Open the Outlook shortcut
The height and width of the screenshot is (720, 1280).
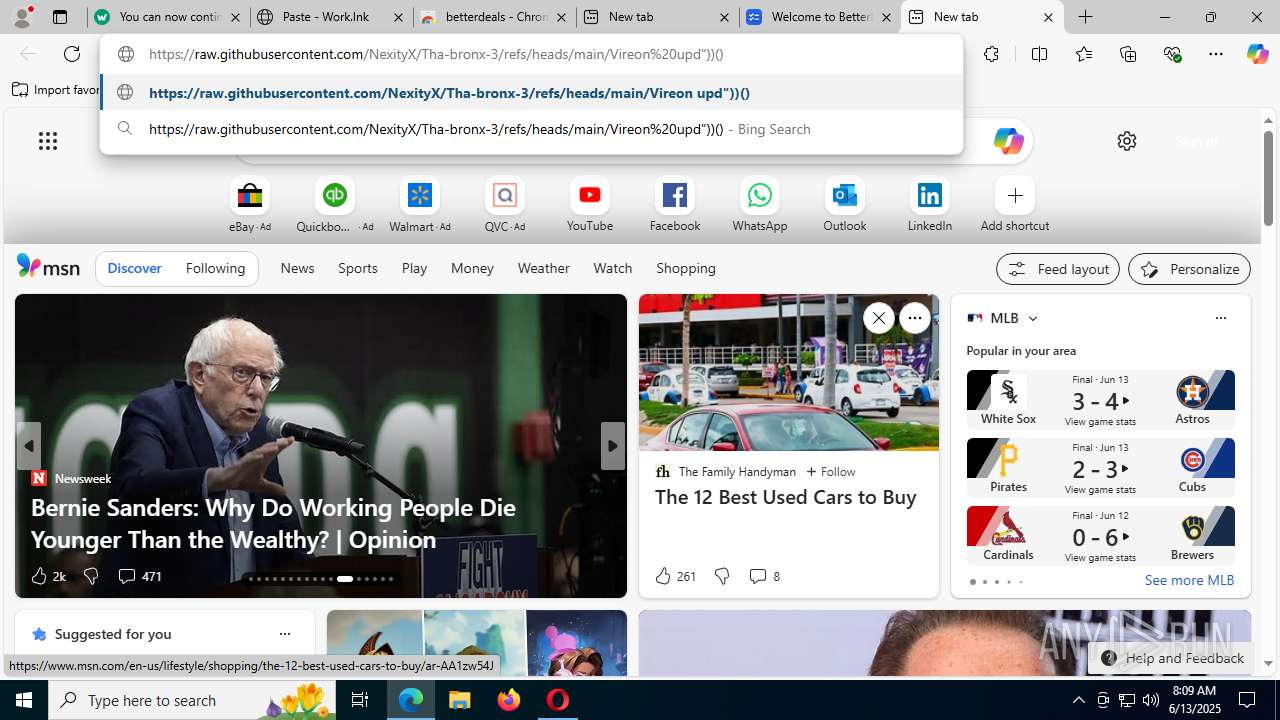pos(845,205)
